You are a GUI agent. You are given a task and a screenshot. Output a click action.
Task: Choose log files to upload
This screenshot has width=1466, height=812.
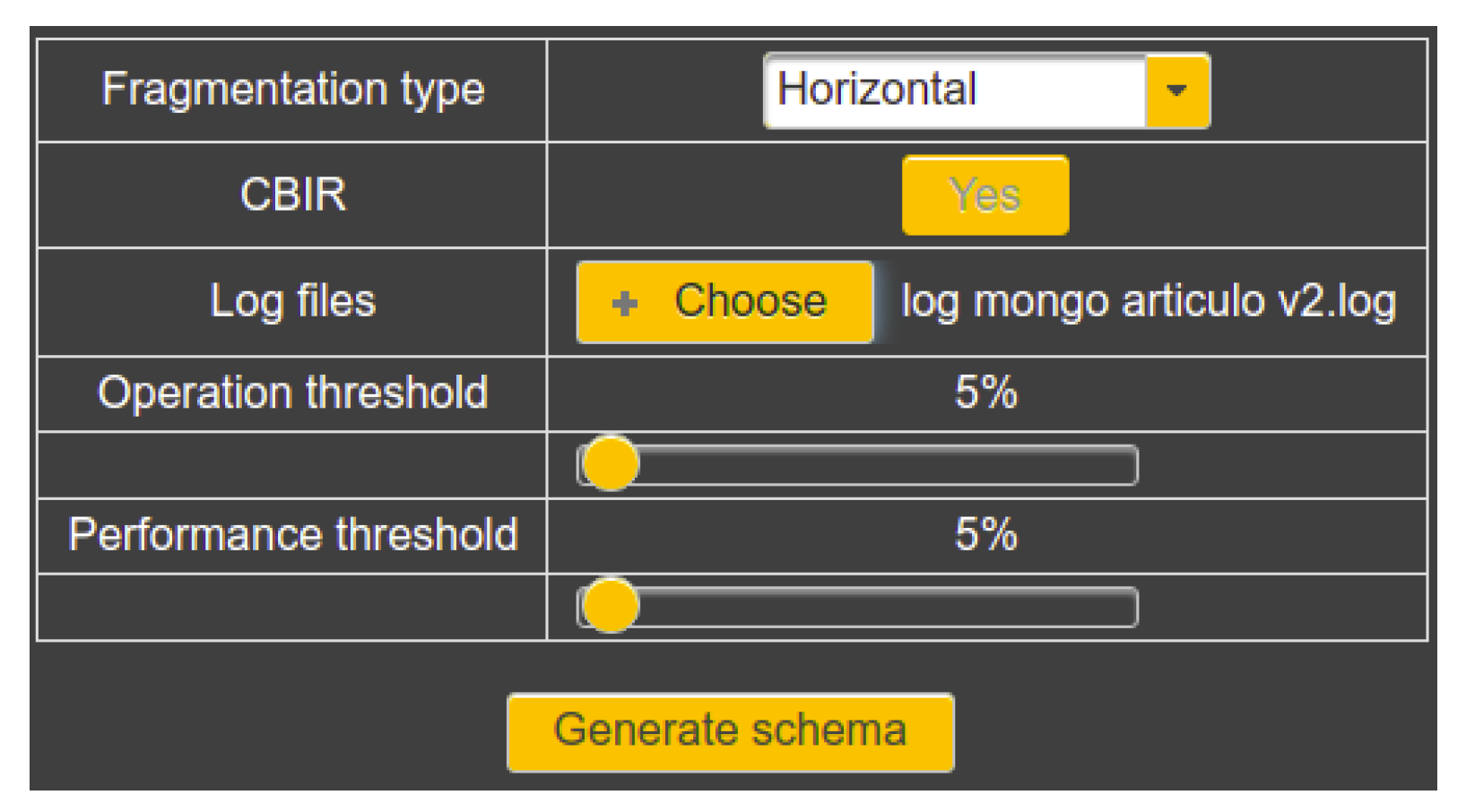(724, 302)
